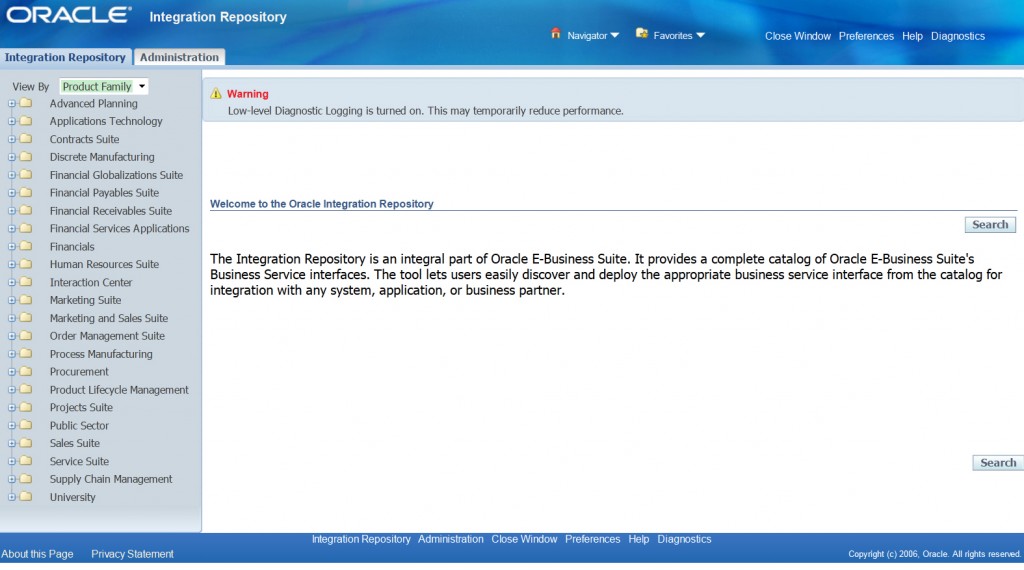Click the University folder icon
This screenshot has width=1024, height=570.
click(25, 497)
